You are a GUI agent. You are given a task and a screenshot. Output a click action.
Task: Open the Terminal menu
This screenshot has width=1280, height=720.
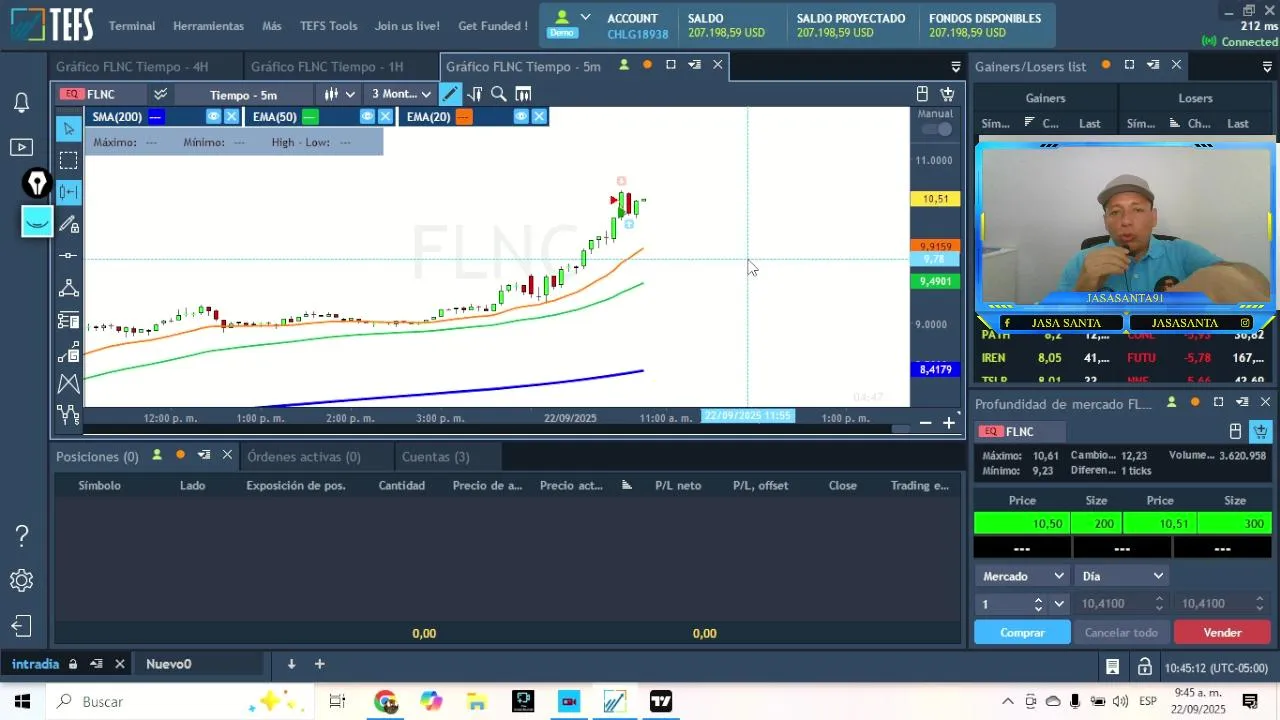coord(132,26)
